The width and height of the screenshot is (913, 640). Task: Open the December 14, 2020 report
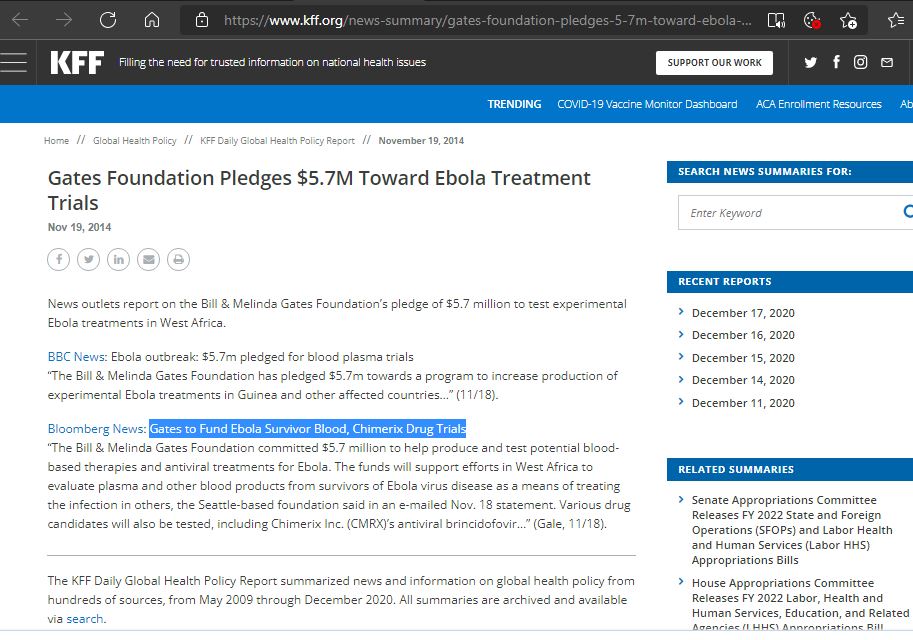tap(743, 380)
